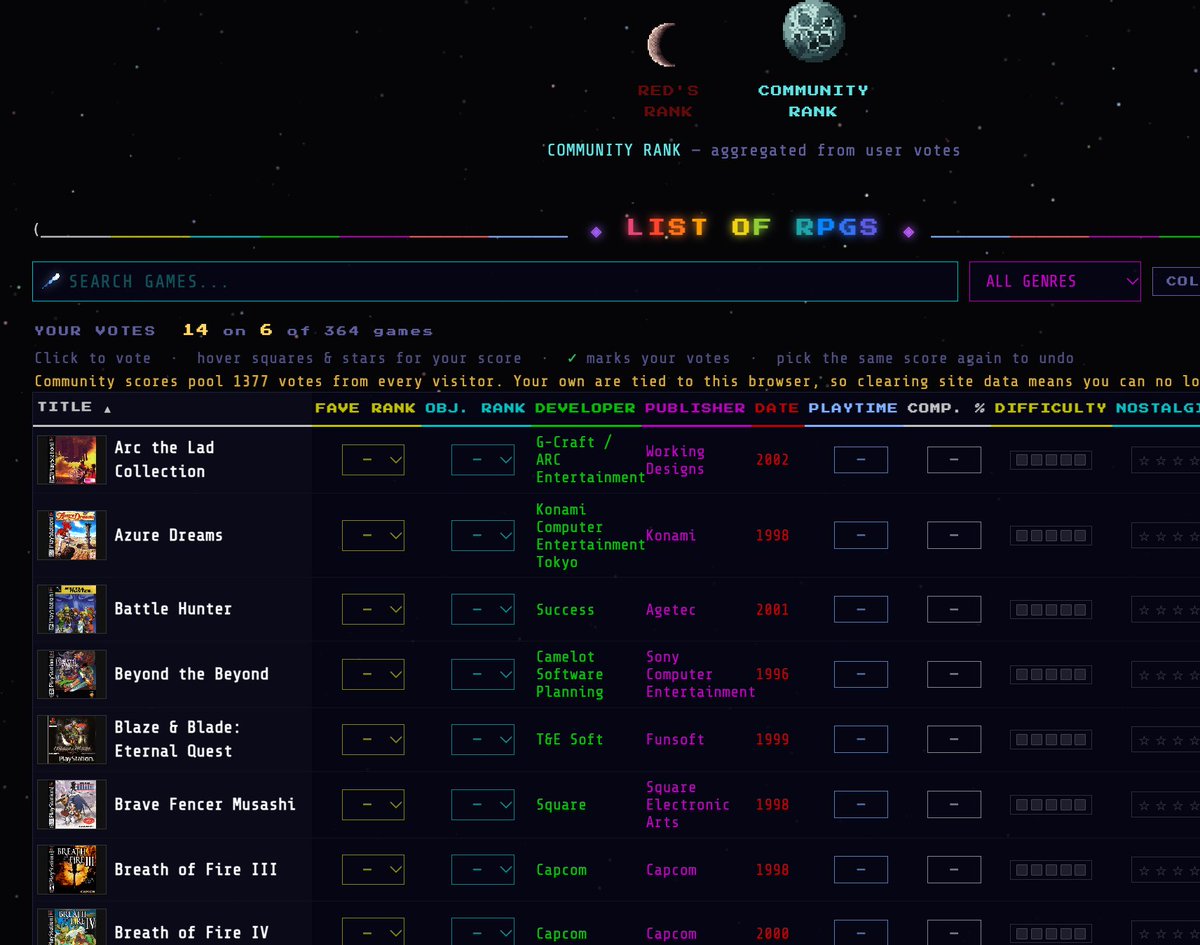1200x945 pixels.
Task: Click date 2002 for Arc the Lad
Action: pyautogui.click(x=772, y=460)
